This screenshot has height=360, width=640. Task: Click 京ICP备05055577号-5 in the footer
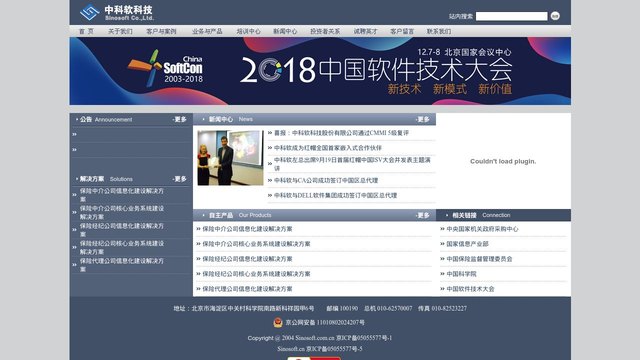pos(334,349)
